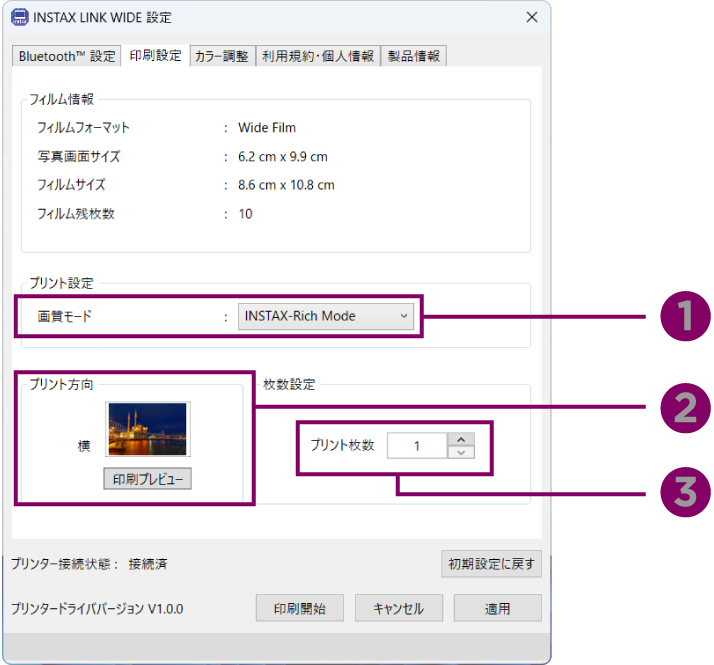Click the 画質モード label
Viewport: 714px width, 665px height.
point(65,316)
